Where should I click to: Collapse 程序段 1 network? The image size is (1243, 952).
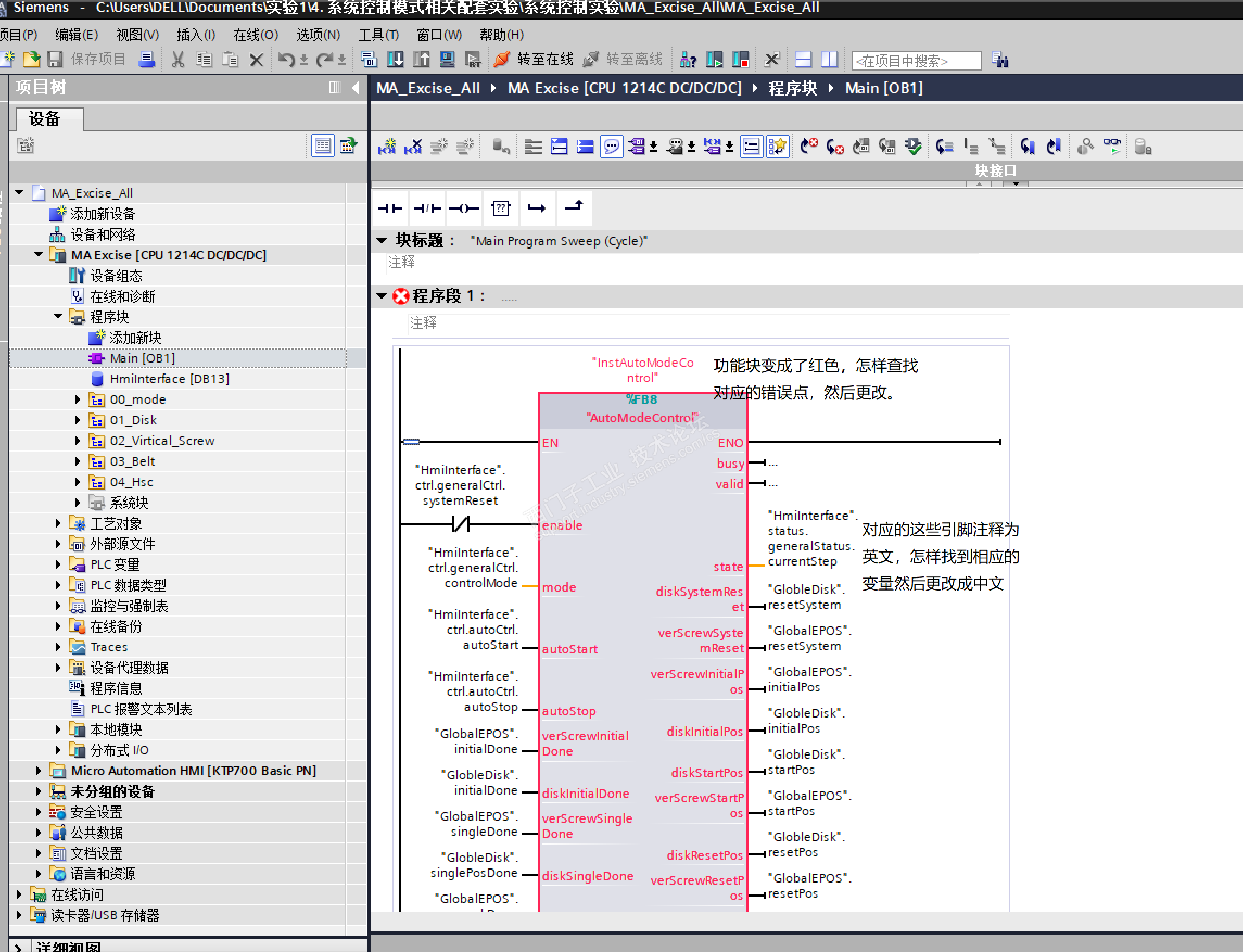pyautogui.click(x=382, y=295)
